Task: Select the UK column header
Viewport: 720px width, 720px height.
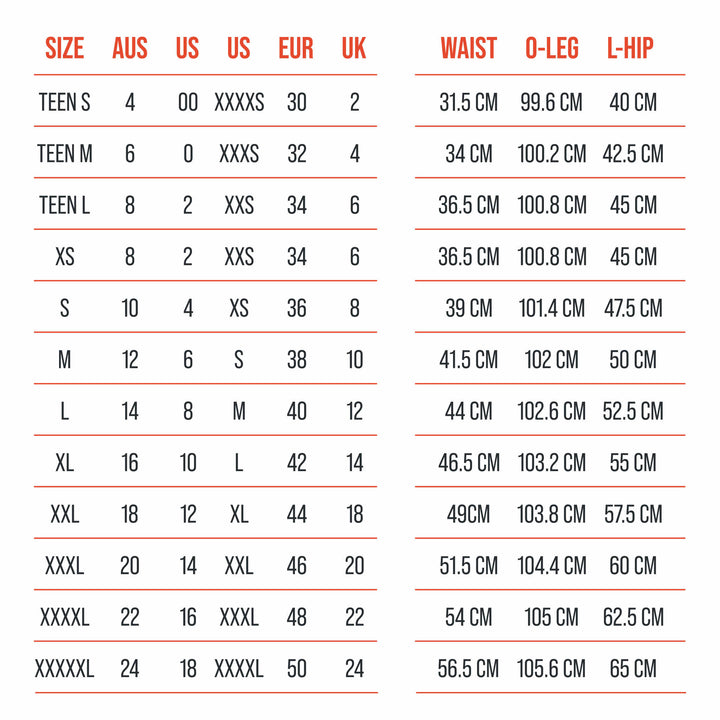Action: tap(354, 48)
